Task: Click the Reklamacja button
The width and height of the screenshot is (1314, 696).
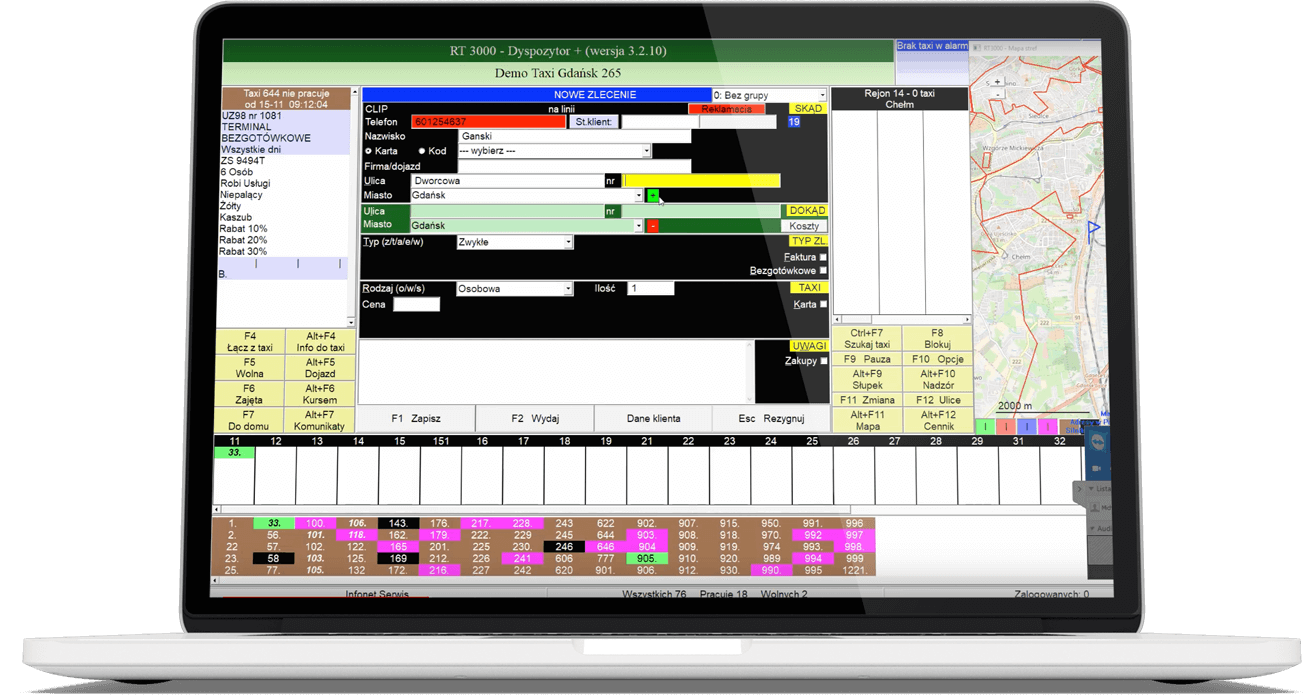Action: coord(726,109)
